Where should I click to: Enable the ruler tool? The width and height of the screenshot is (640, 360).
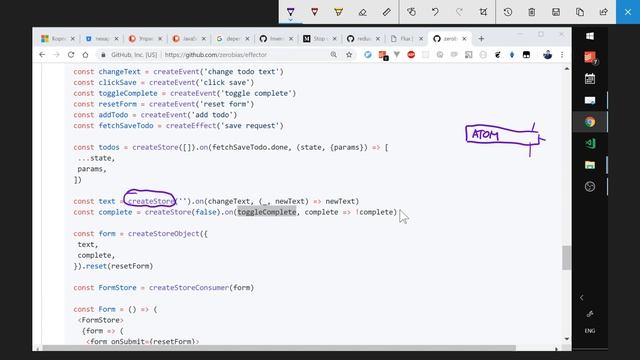pos(387,12)
